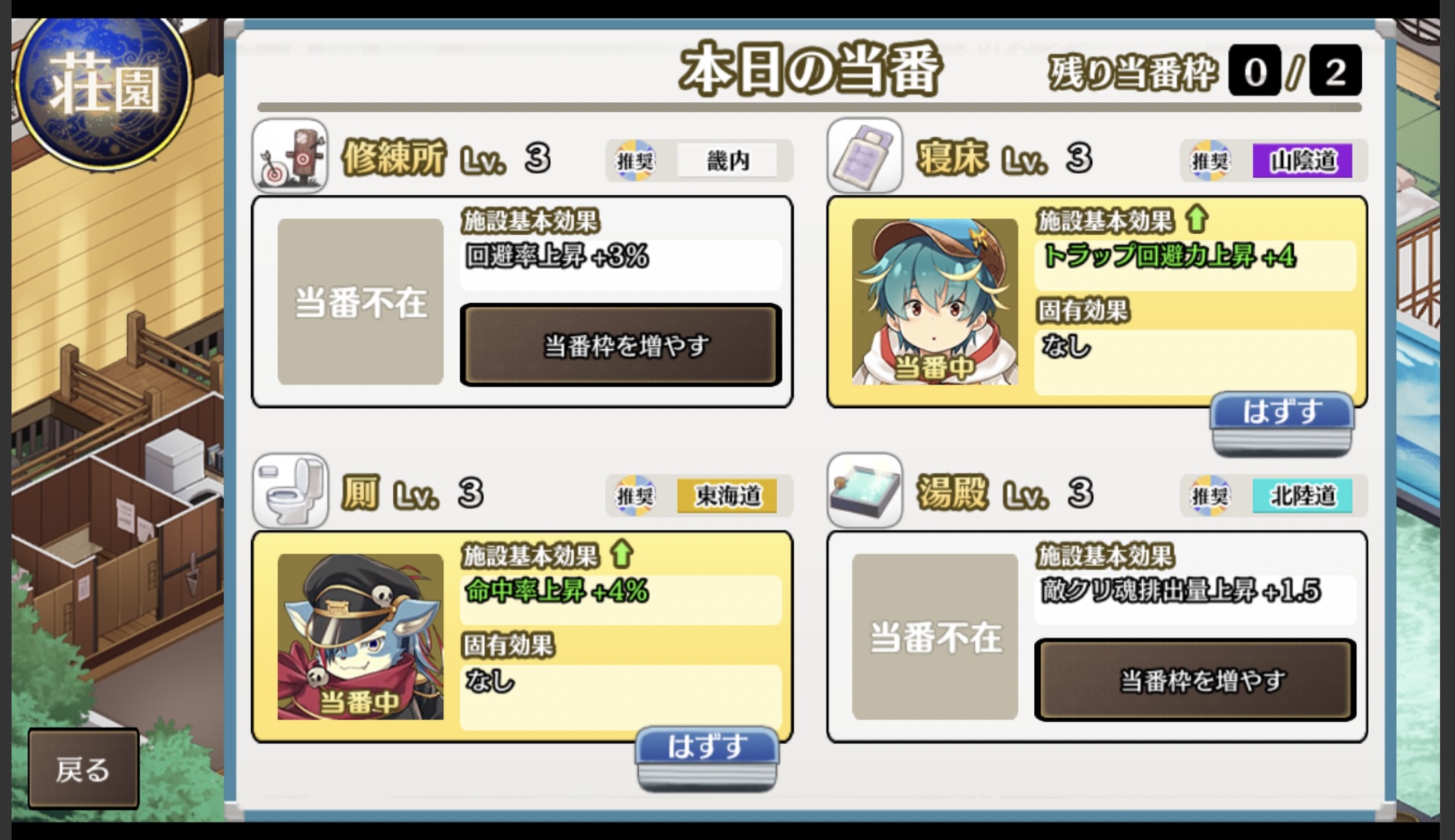Click the 寝床 bed icon

865,156
